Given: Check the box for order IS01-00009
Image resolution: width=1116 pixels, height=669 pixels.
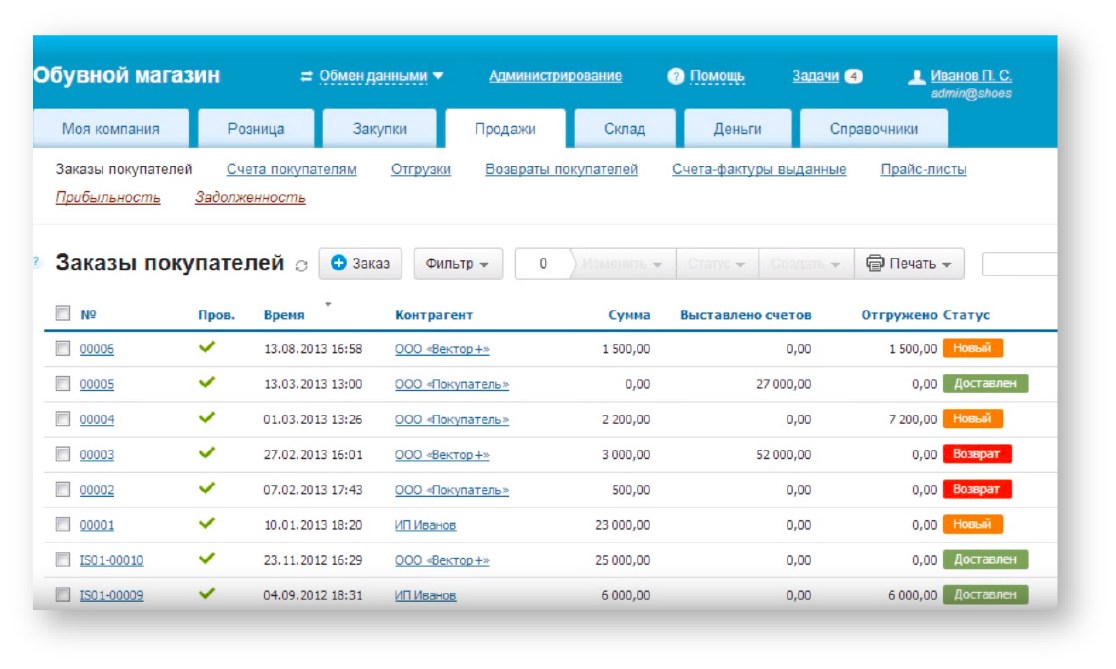Looking at the screenshot, I should (x=63, y=594).
